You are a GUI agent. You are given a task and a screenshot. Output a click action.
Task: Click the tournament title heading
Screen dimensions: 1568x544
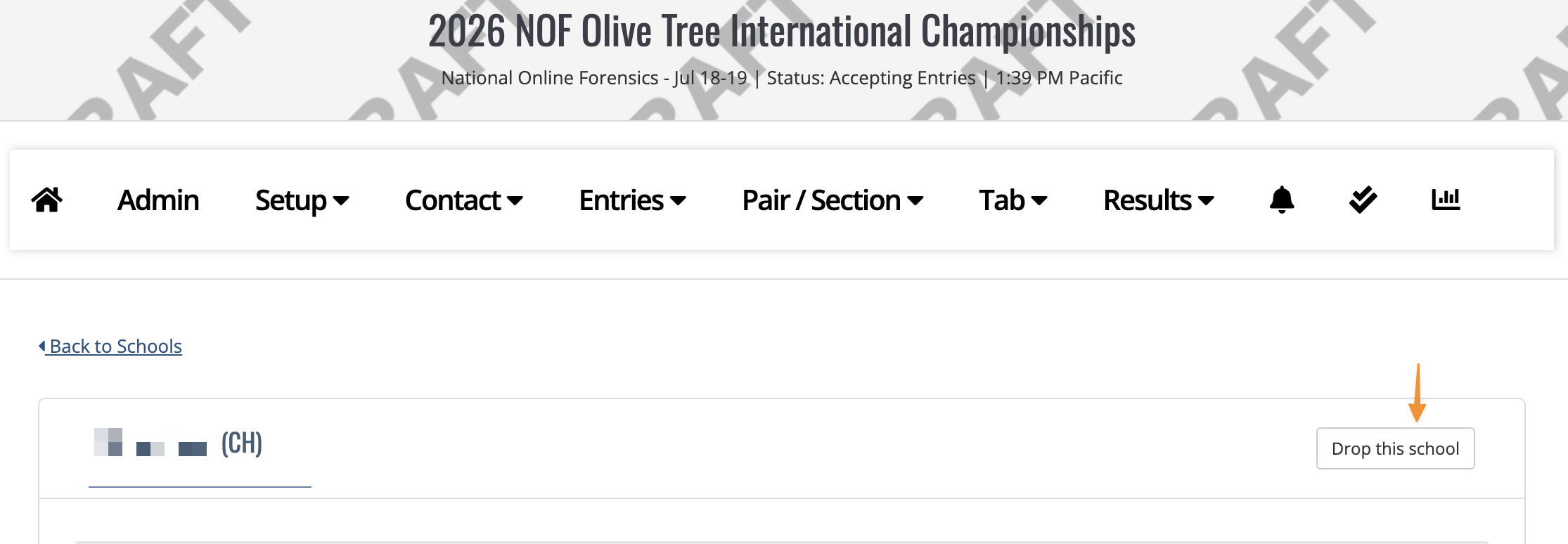pyautogui.click(x=782, y=32)
